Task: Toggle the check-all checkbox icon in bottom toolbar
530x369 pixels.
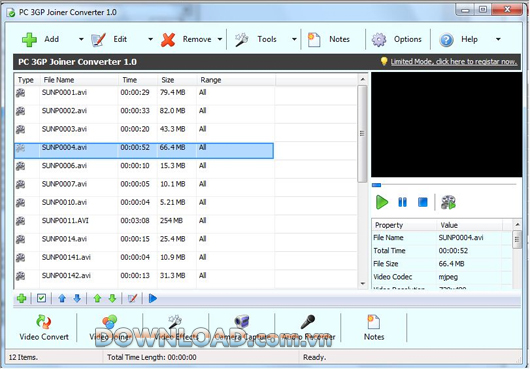Action: tap(42, 298)
